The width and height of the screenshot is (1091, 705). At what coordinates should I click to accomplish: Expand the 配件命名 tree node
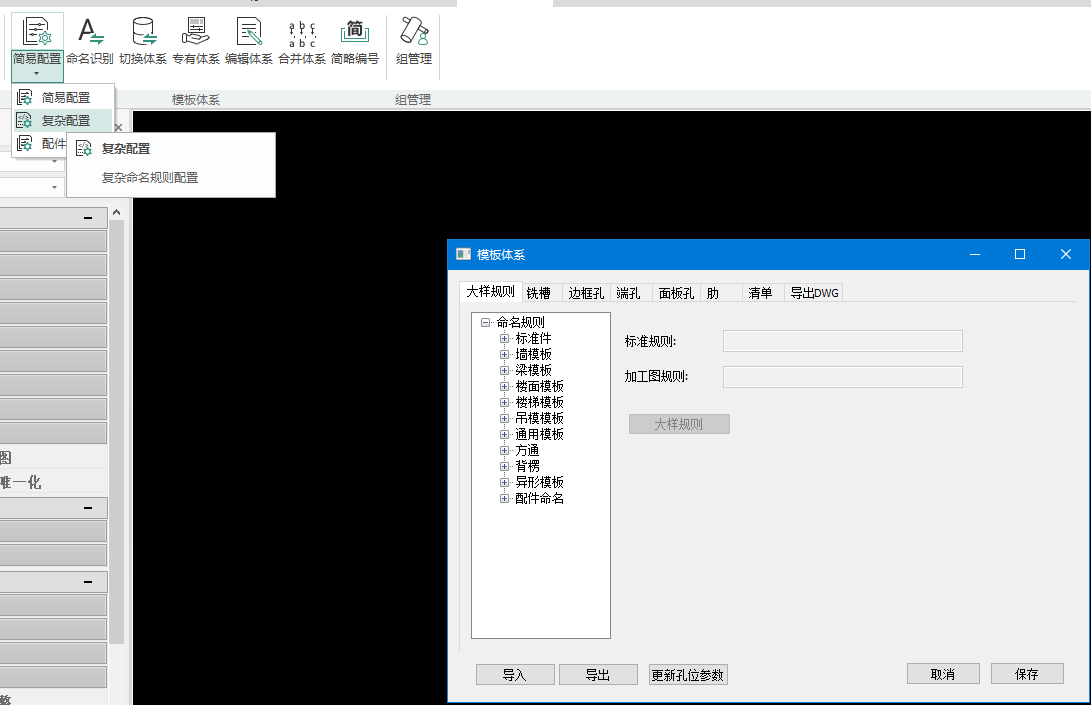(504, 498)
